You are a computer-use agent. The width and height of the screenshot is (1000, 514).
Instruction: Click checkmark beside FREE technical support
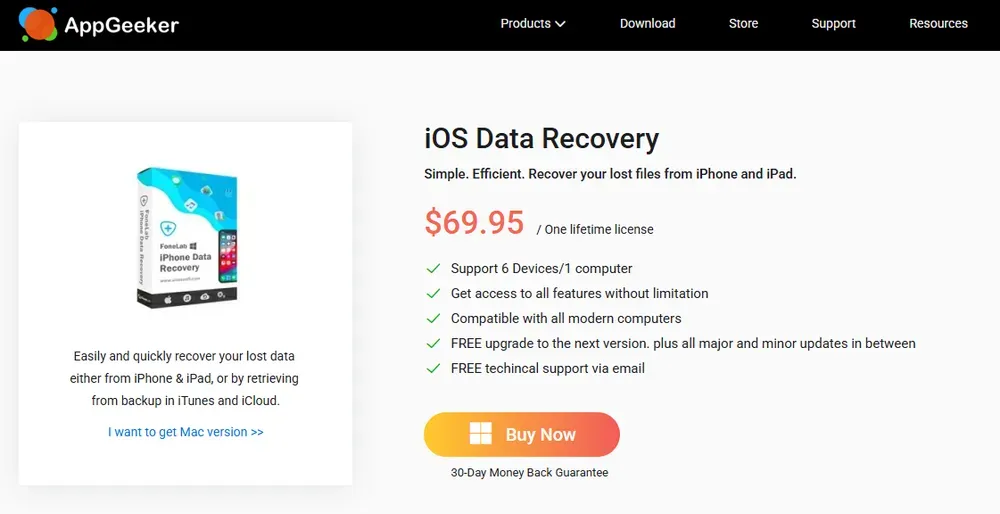[433, 369]
